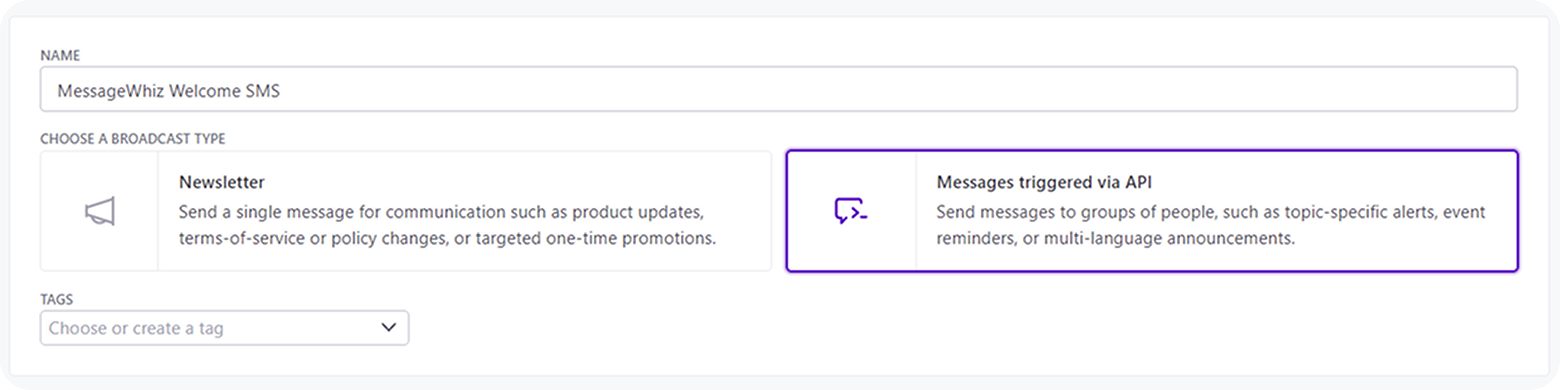Screen dimensions: 1560x390
Task: Focus the Name input field
Action: click(778, 89)
